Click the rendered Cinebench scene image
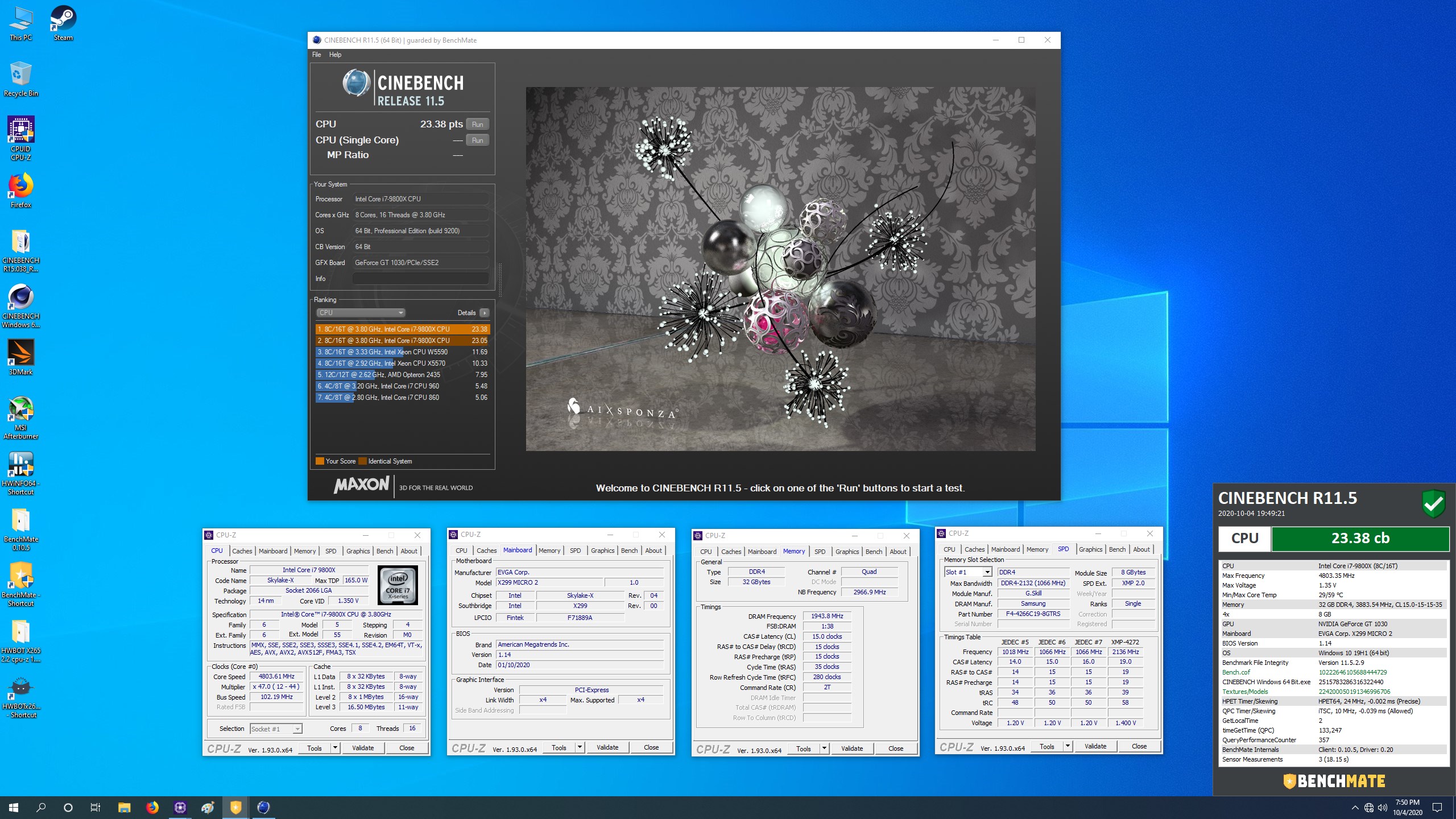 click(x=780, y=269)
